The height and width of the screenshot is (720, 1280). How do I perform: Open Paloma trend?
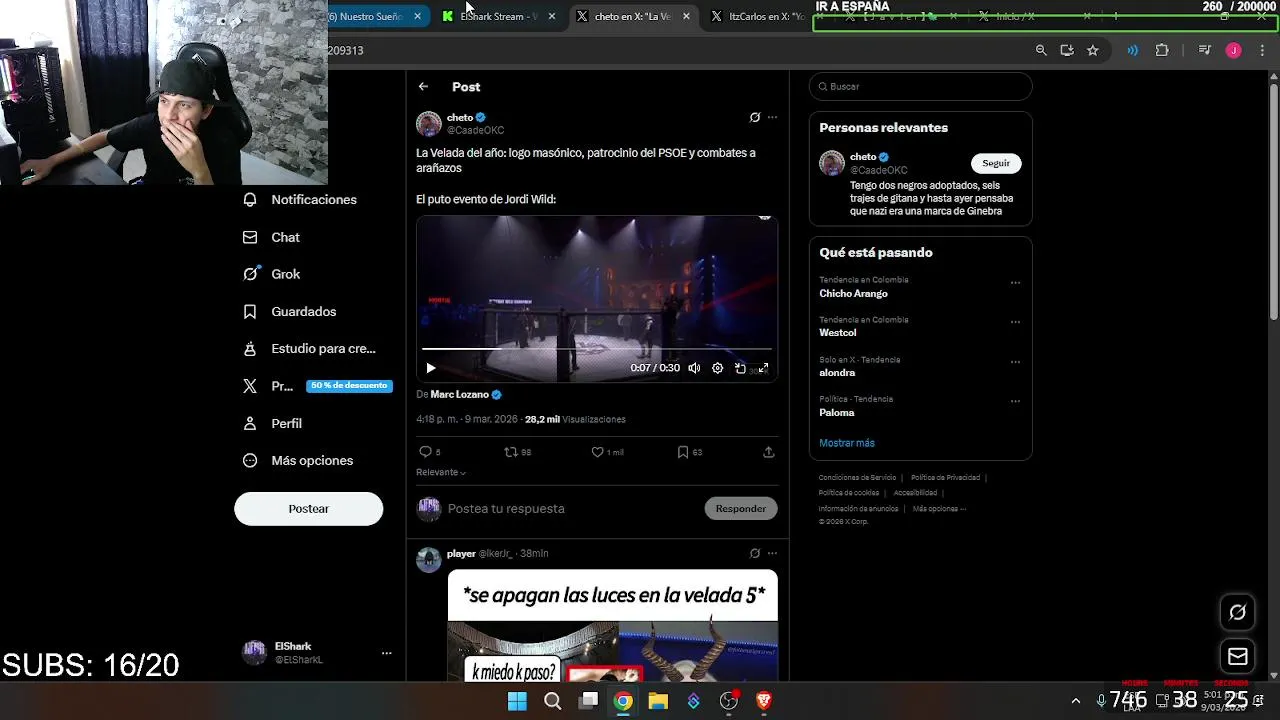click(837, 412)
